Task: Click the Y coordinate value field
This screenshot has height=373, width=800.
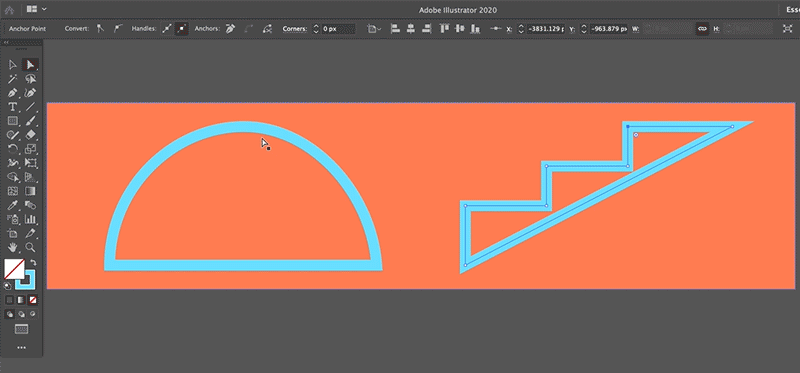Action: click(x=609, y=29)
